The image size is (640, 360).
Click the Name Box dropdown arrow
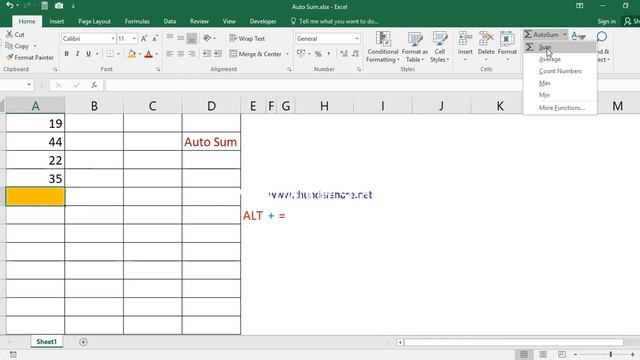(x=29, y=85)
